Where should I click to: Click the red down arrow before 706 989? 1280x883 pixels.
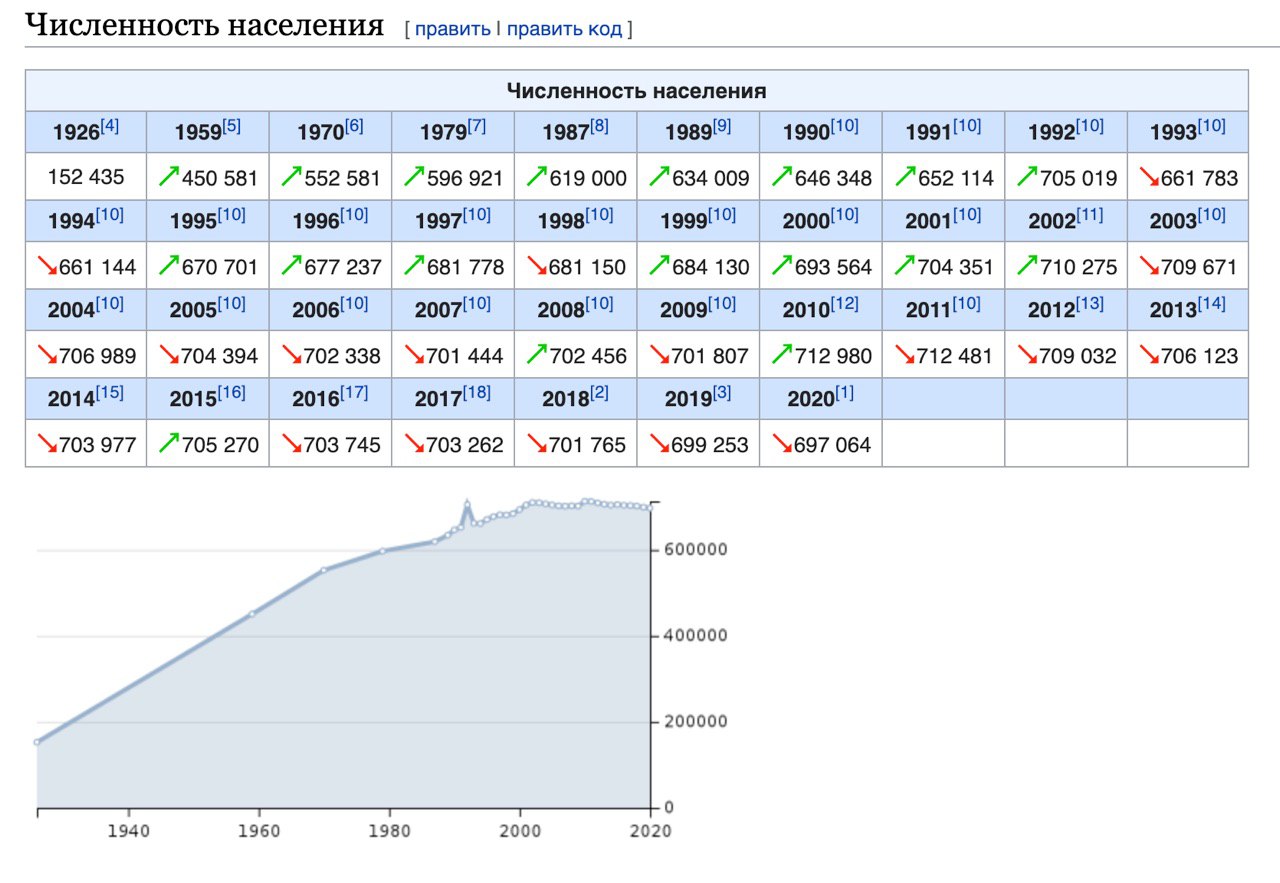47,354
